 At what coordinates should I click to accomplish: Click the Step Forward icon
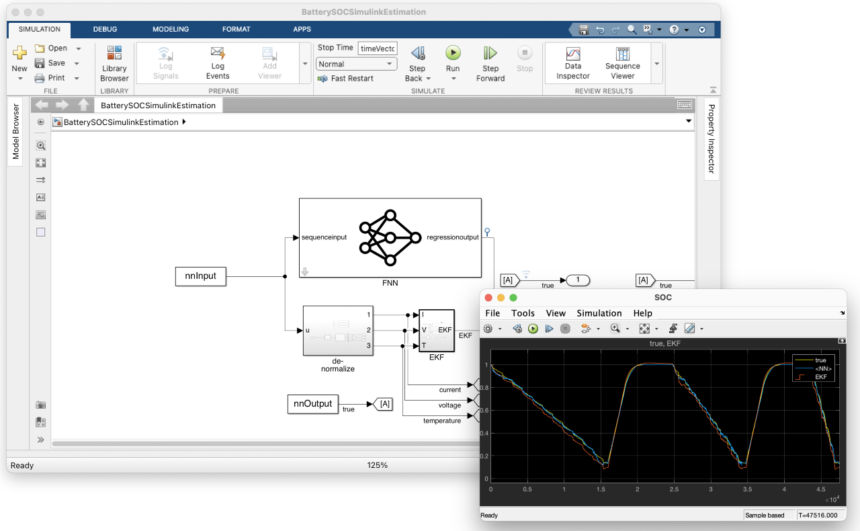tap(490, 53)
